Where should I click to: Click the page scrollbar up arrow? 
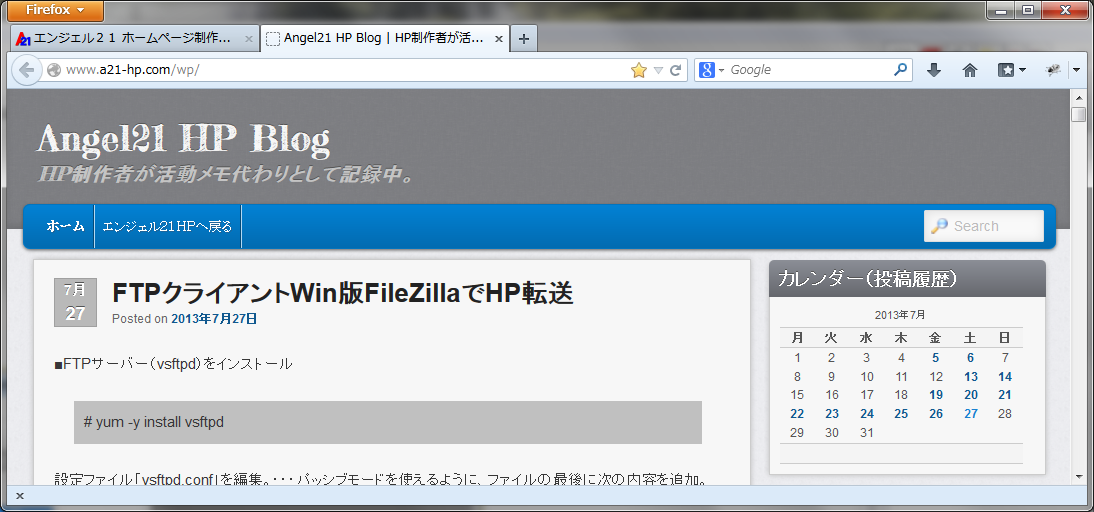point(1079,96)
